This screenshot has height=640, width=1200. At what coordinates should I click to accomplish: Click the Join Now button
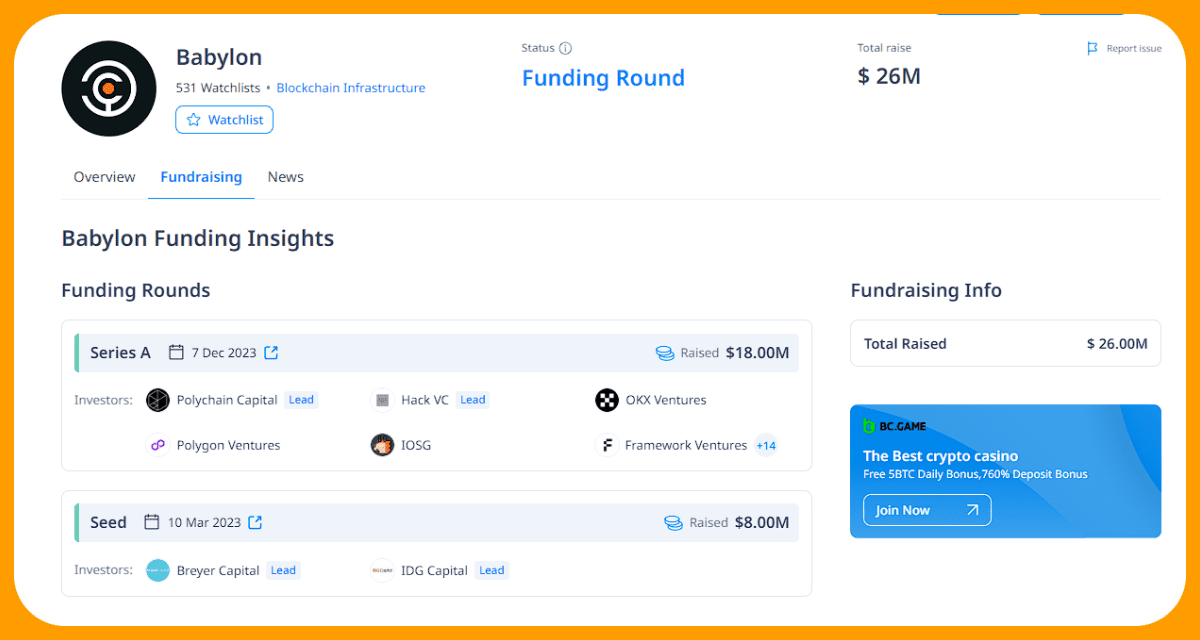tap(927, 510)
